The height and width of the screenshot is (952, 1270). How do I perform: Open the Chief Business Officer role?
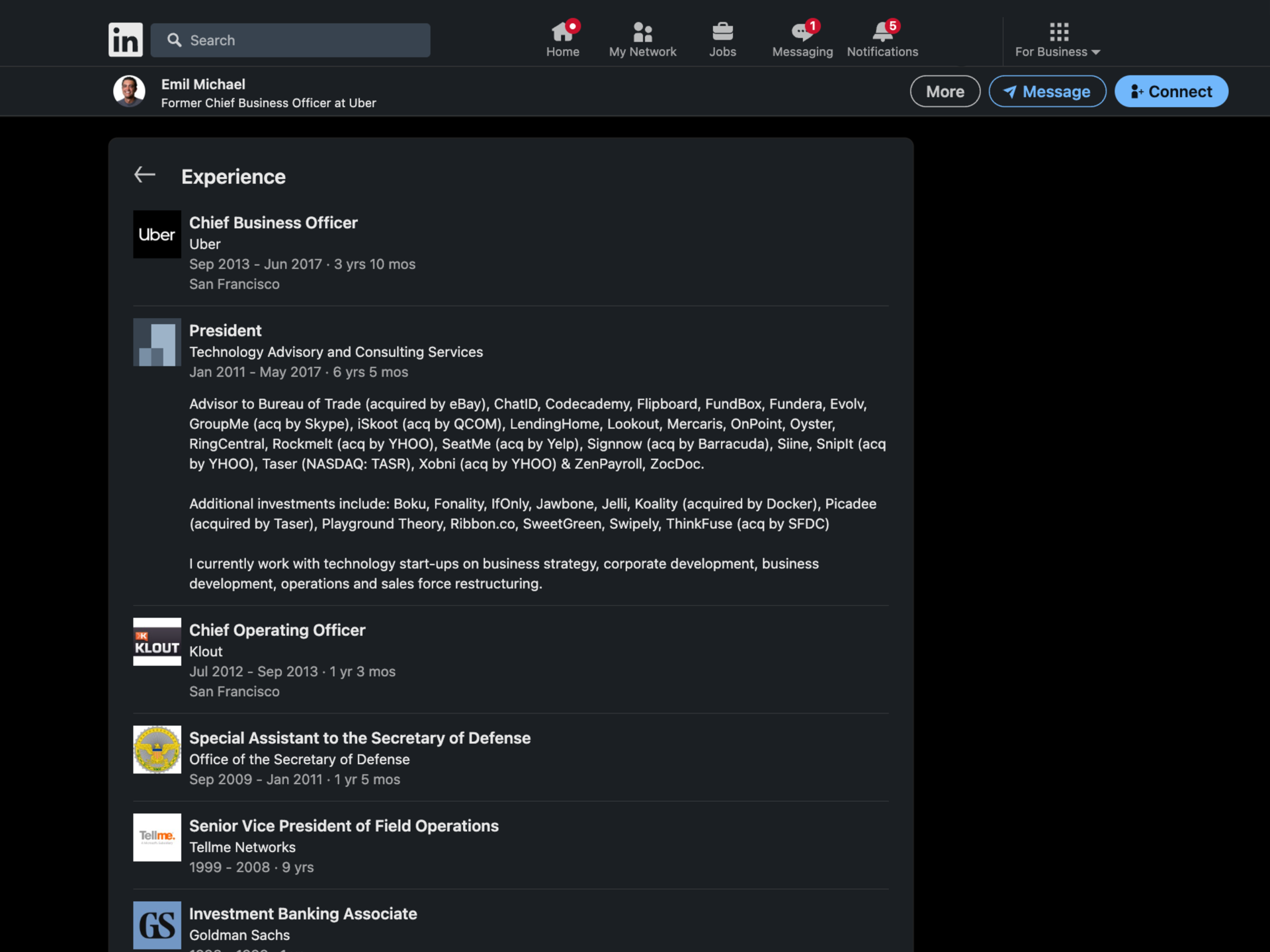[x=273, y=223]
